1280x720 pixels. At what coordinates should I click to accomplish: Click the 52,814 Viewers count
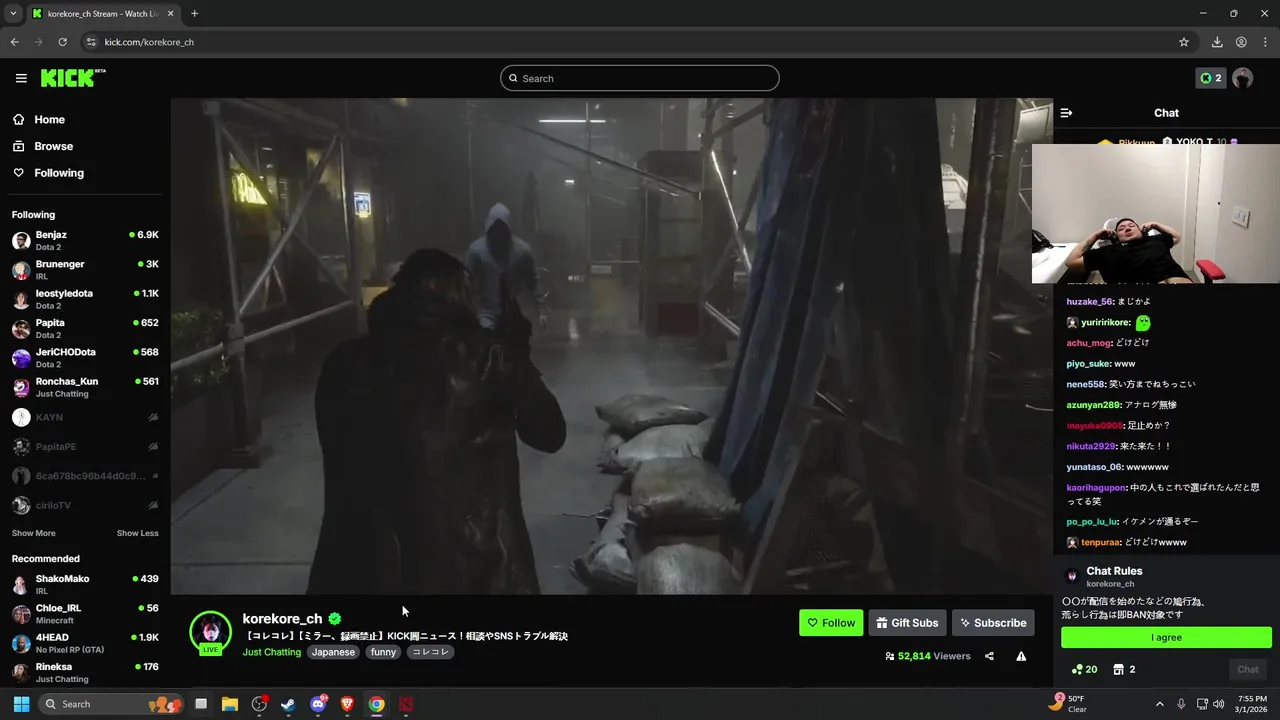[928, 656]
